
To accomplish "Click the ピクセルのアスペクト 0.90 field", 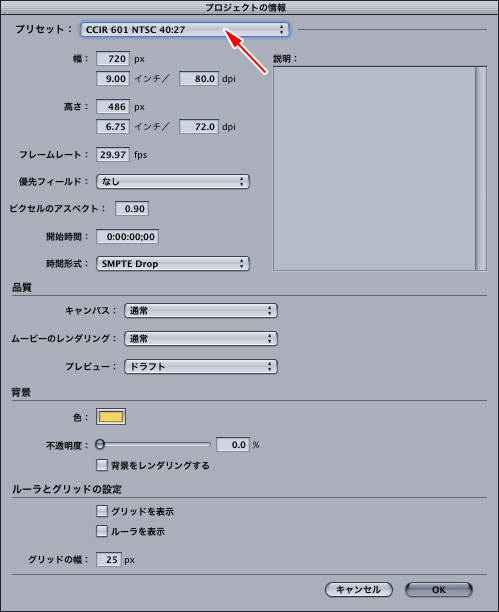I will (132, 208).
